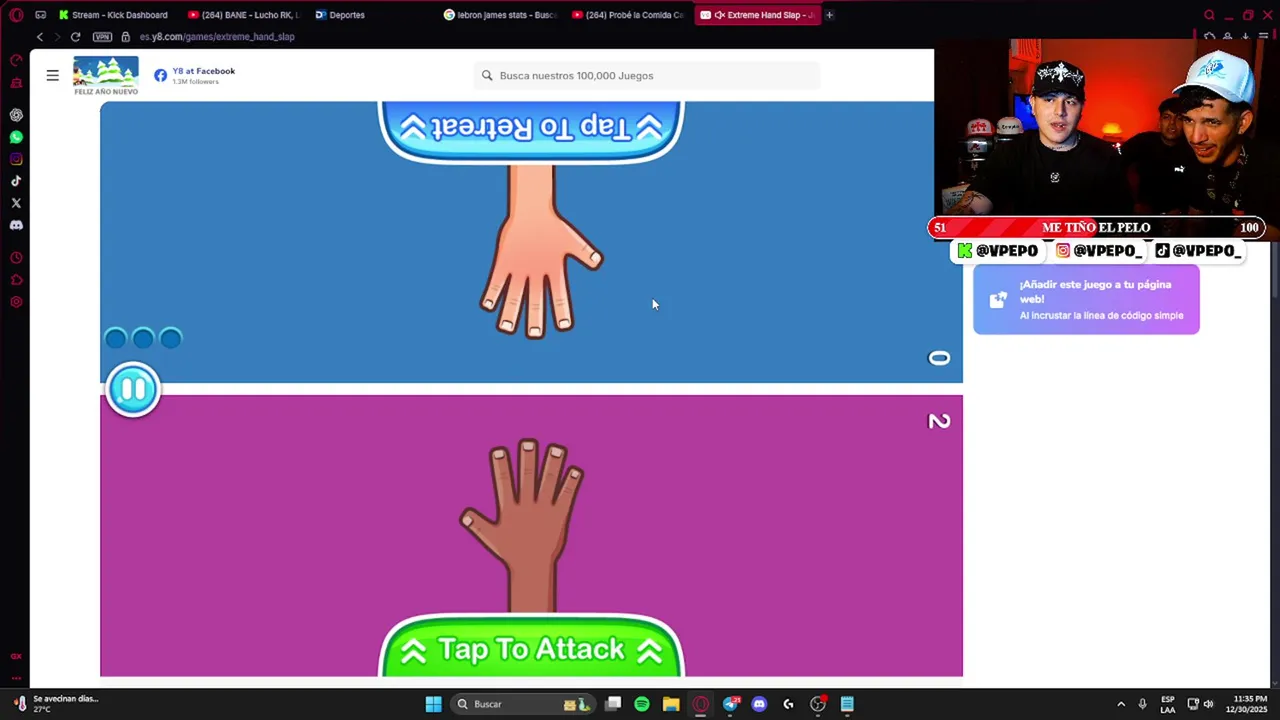The image size is (1280, 720).
Task: Open GX Cleaner in sidebar
Action: click(x=16, y=83)
